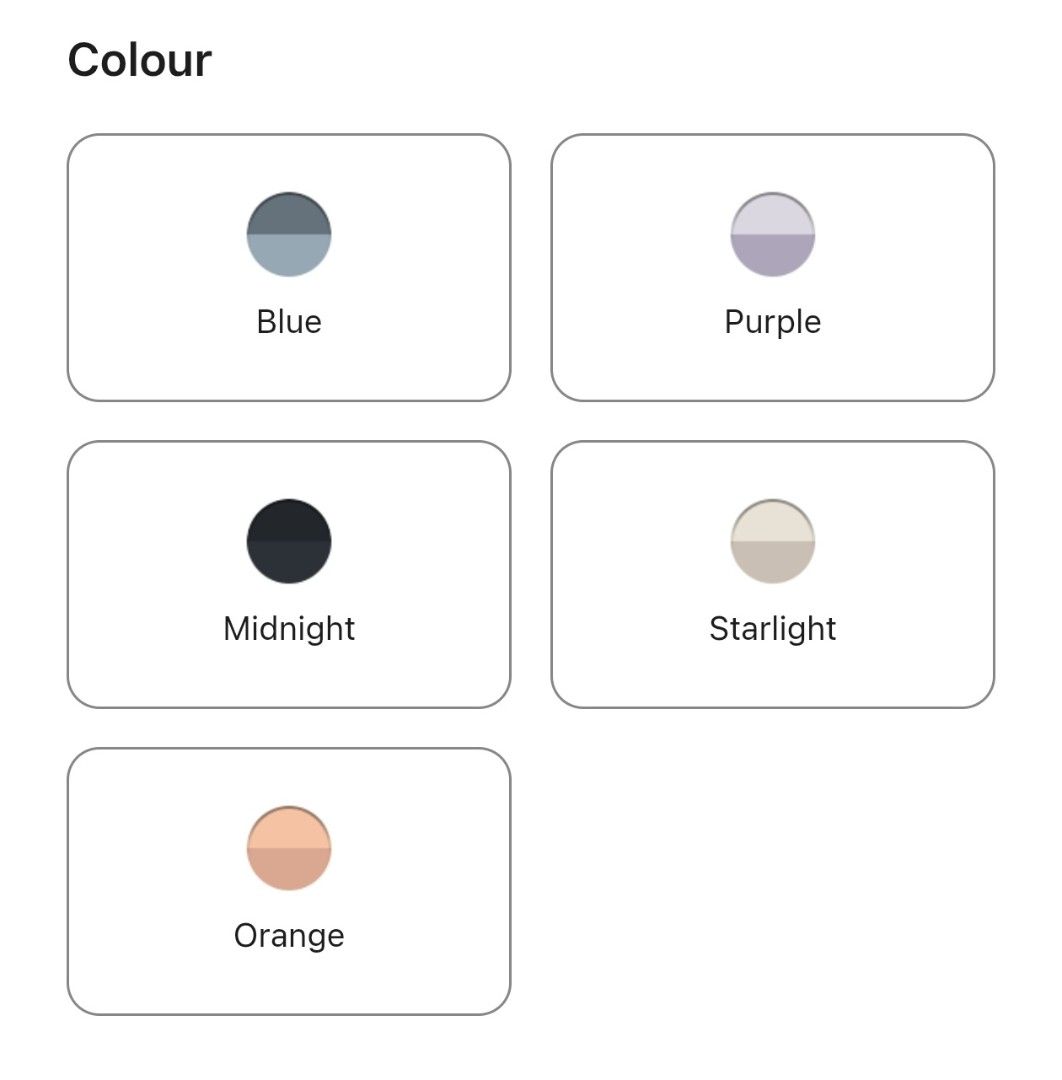Select the Midnight colour option
1062x1080 pixels.
pyautogui.click(x=289, y=572)
